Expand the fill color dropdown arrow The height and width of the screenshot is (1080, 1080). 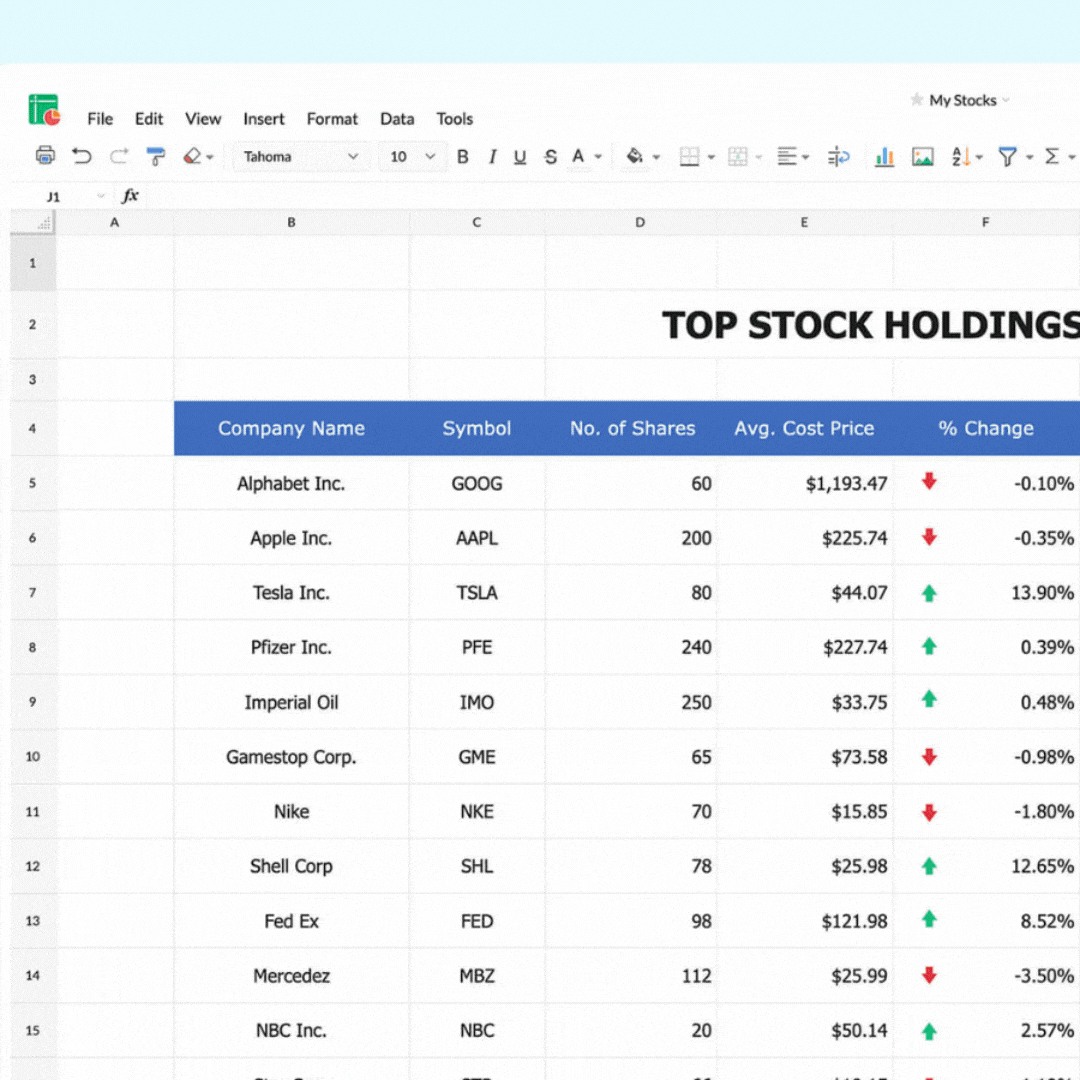coord(656,158)
